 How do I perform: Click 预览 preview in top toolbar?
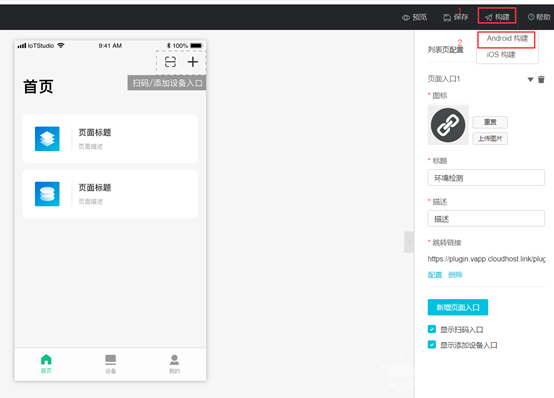click(414, 17)
